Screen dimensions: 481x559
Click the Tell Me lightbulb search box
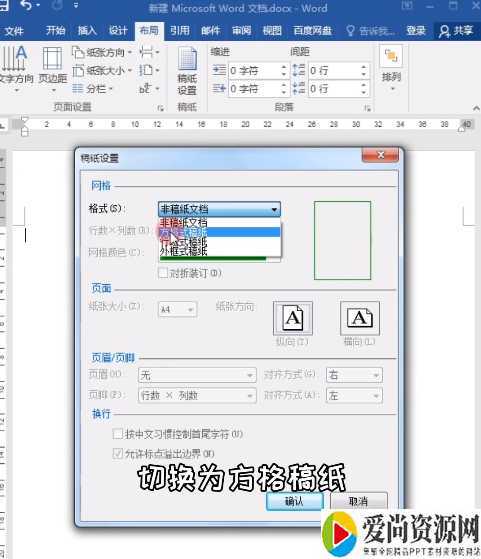coord(370,31)
